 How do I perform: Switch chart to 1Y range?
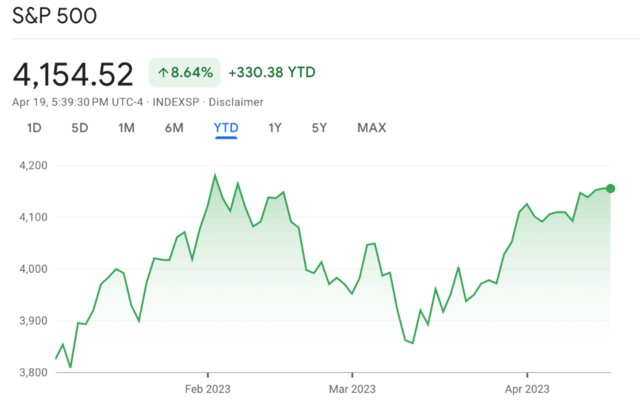[275, 128]
